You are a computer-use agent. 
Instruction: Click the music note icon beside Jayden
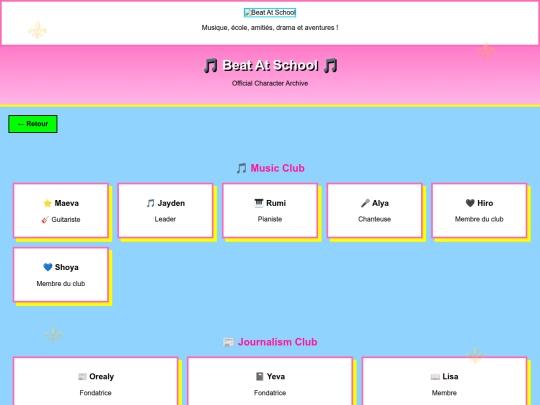150,203
